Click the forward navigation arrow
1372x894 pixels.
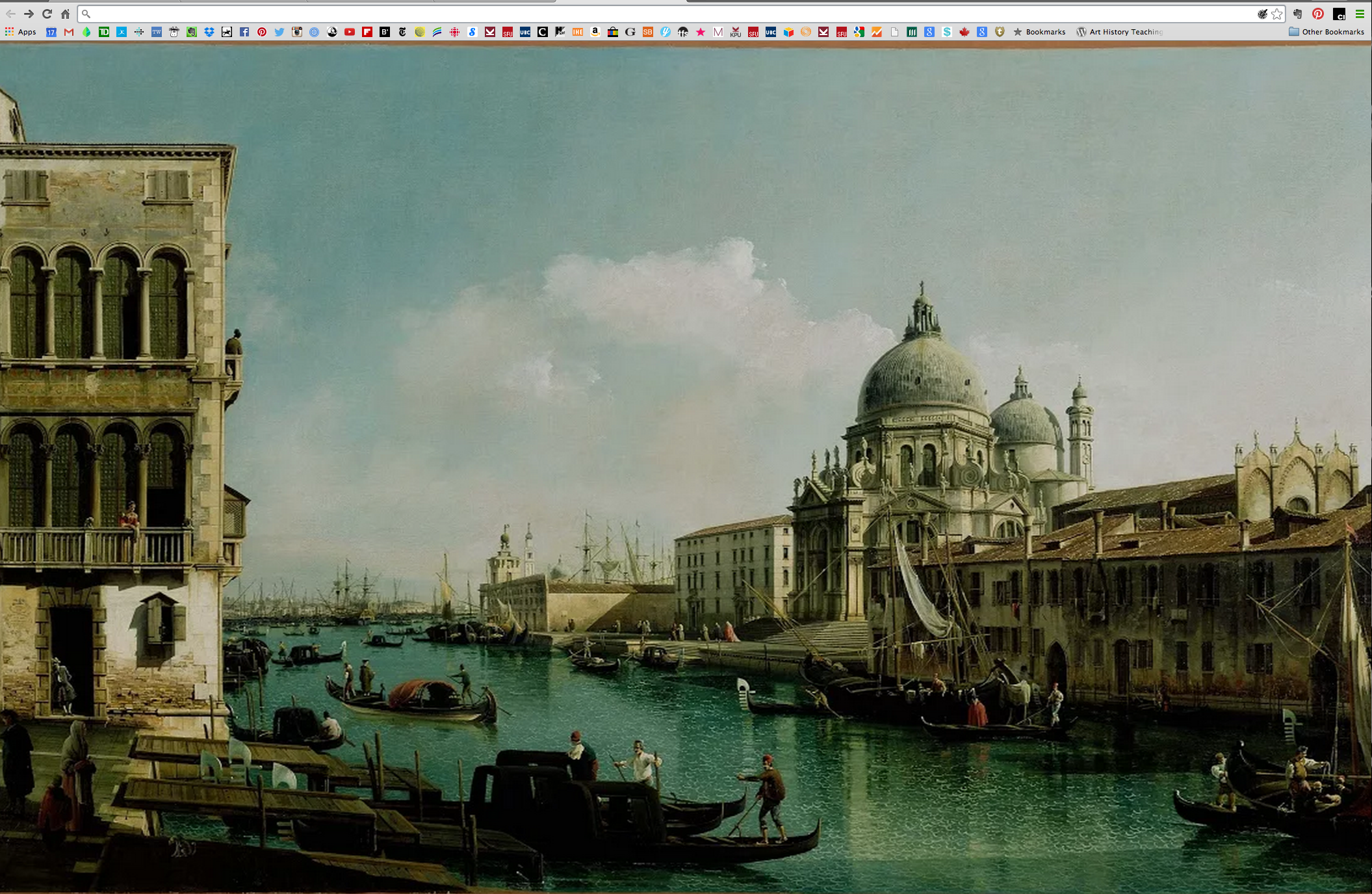click(x=29, y=14)
